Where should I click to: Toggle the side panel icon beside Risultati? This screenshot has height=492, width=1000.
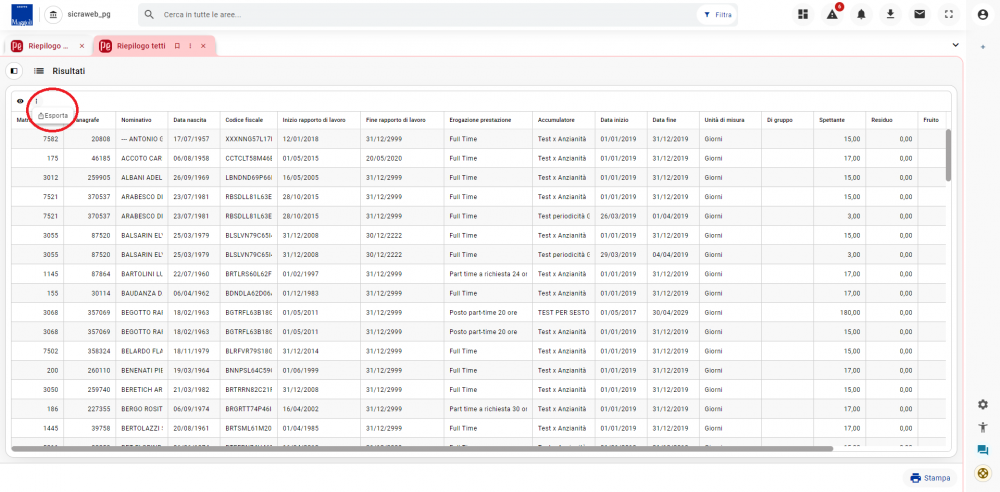(14, 71)
